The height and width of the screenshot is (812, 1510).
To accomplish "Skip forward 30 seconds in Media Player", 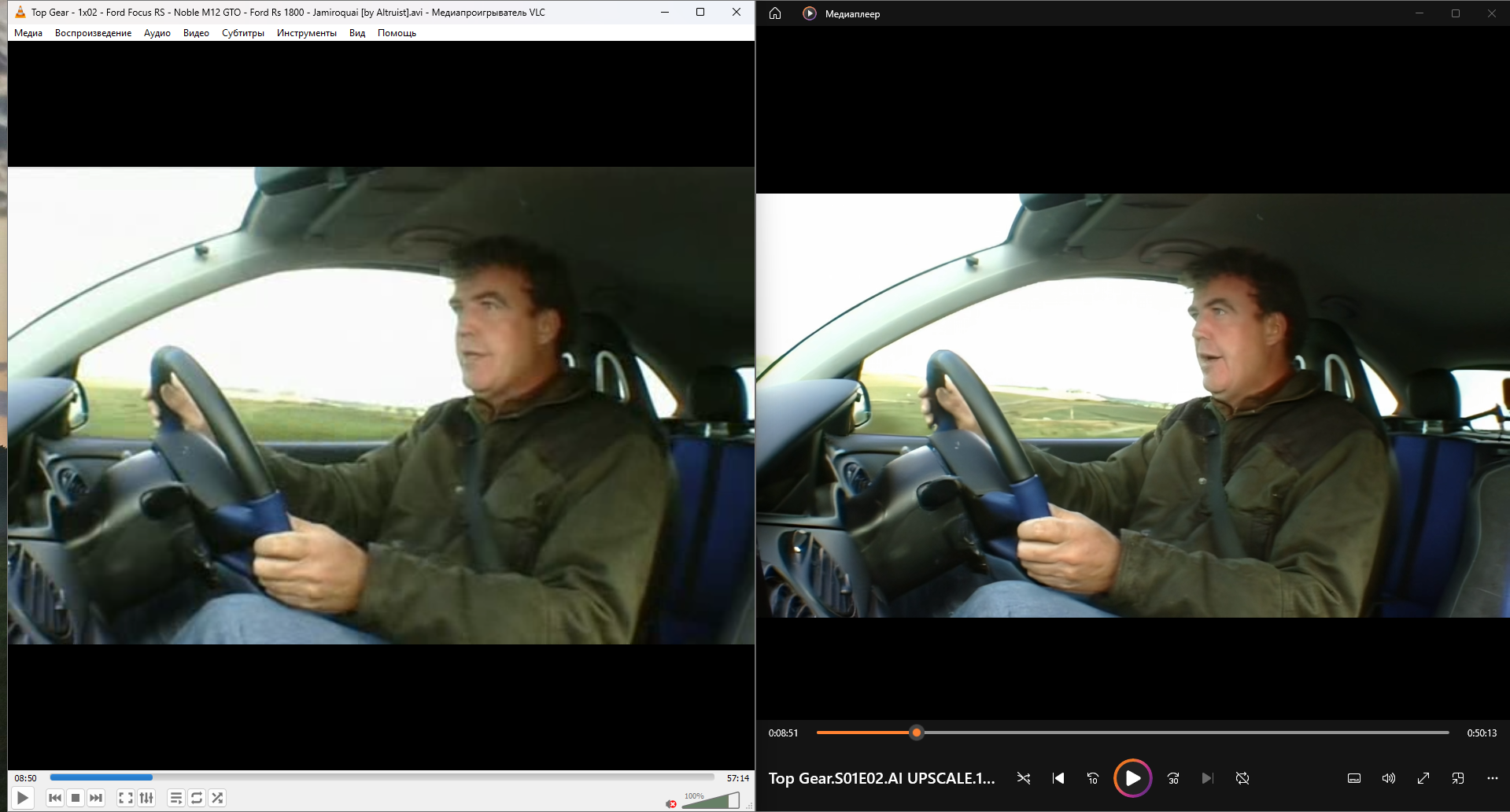I will (x=1173, y=778).
